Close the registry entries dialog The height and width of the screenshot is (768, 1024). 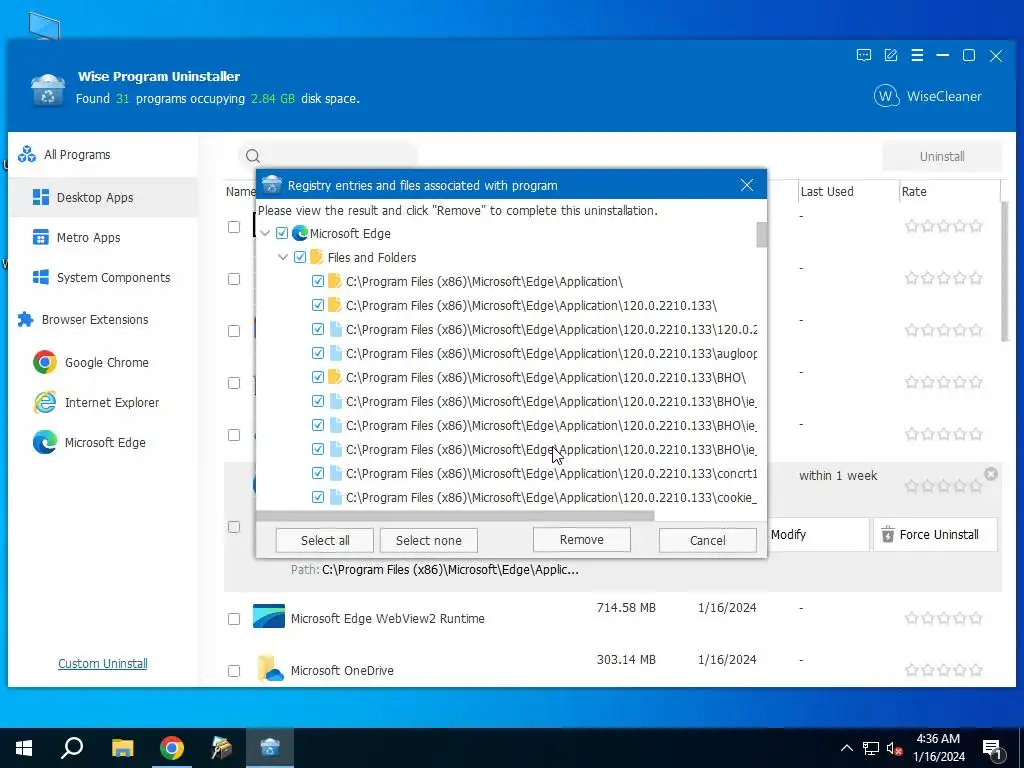coord(747,185)
